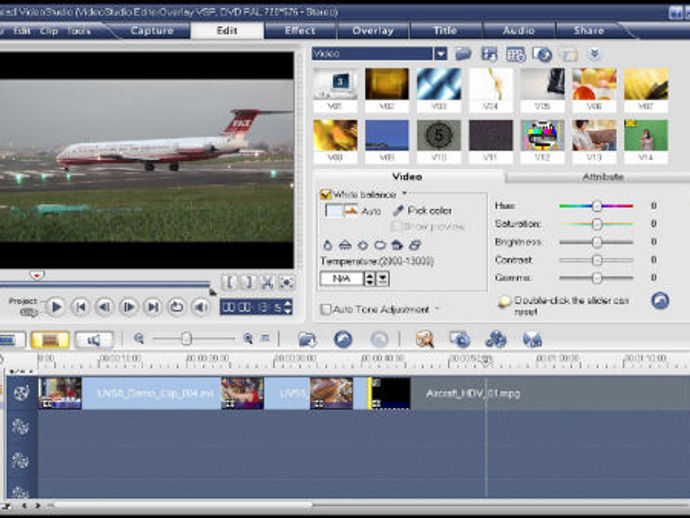Screen dimensions: 690x518
Task: Play the project preview
Action: point(56,307)
